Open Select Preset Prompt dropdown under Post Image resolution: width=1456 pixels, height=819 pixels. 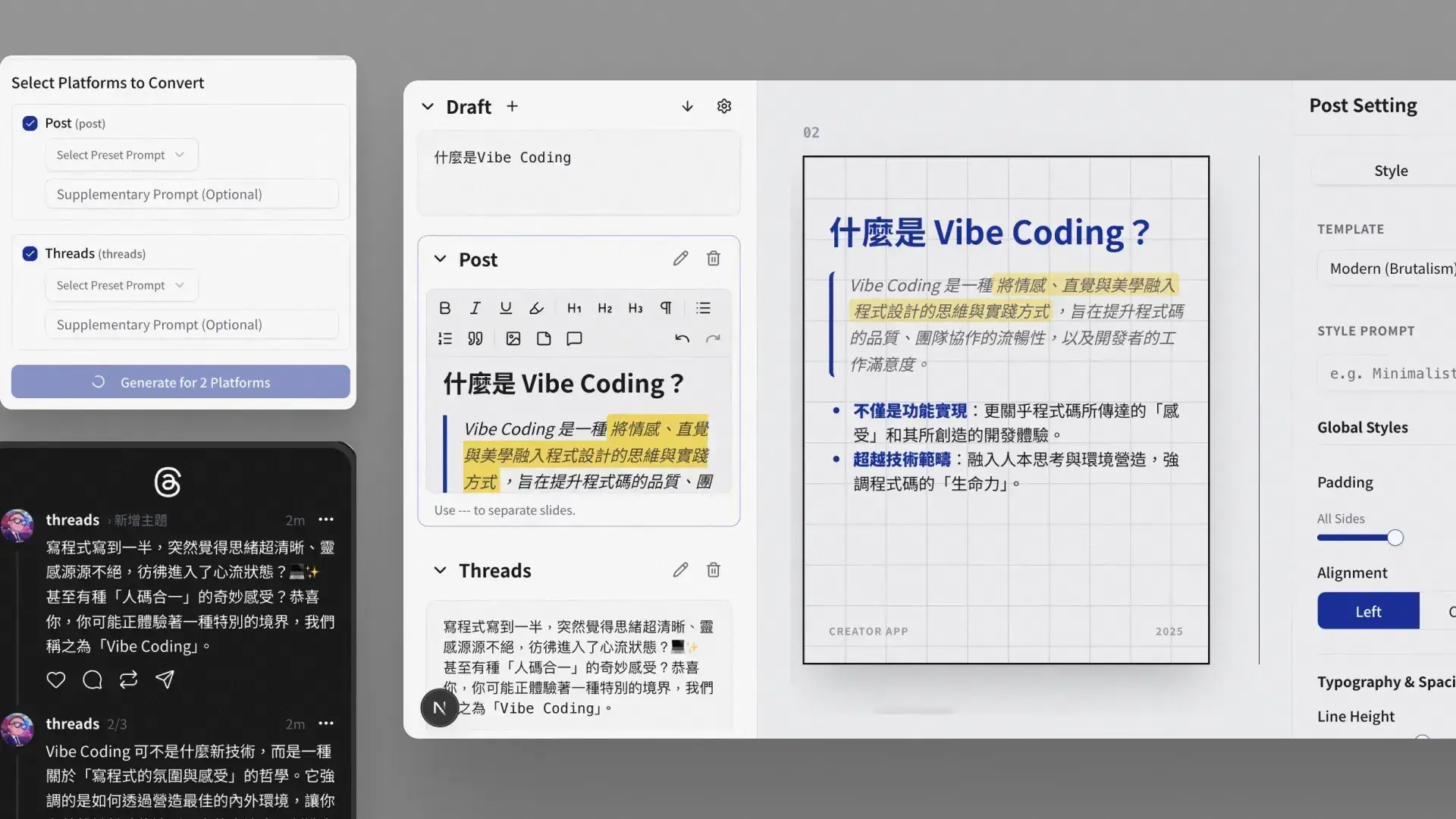(121, 155)
